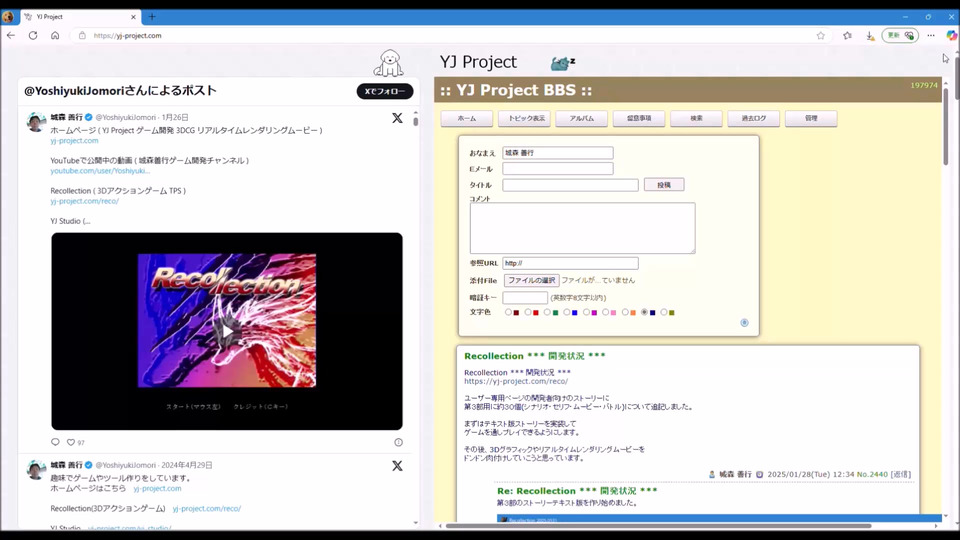Focus the 参照URL input field
This screenshot has height=540, width=960.
tap(571, 263)
